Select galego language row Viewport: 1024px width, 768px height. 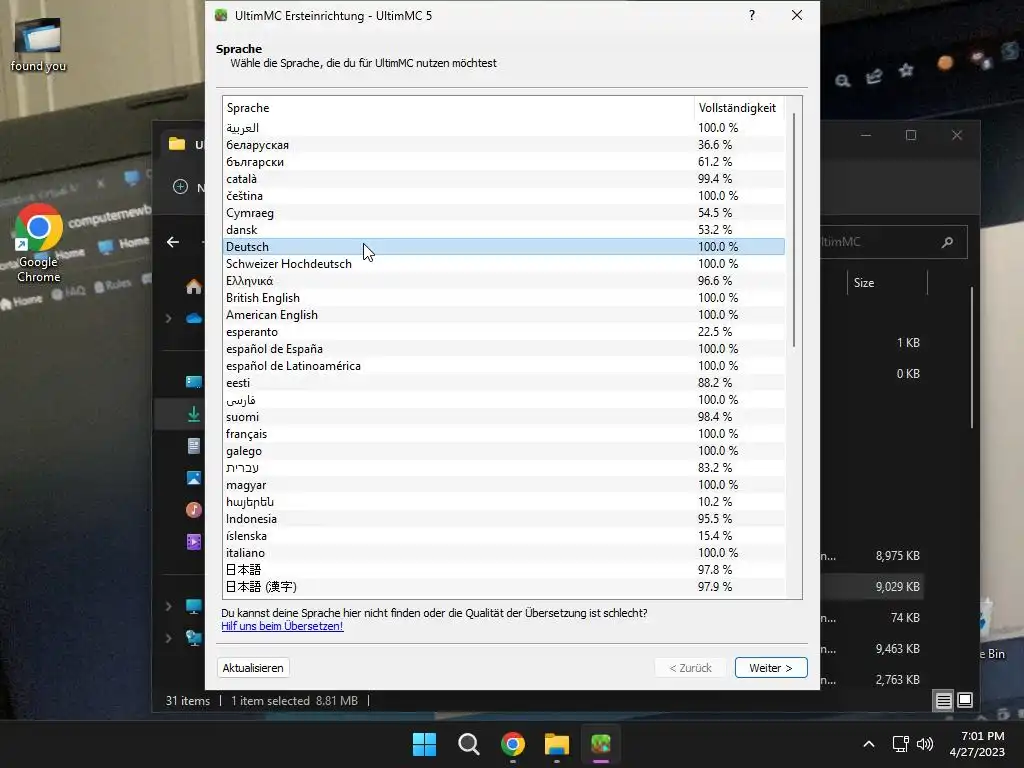click(x=504, y=451)
